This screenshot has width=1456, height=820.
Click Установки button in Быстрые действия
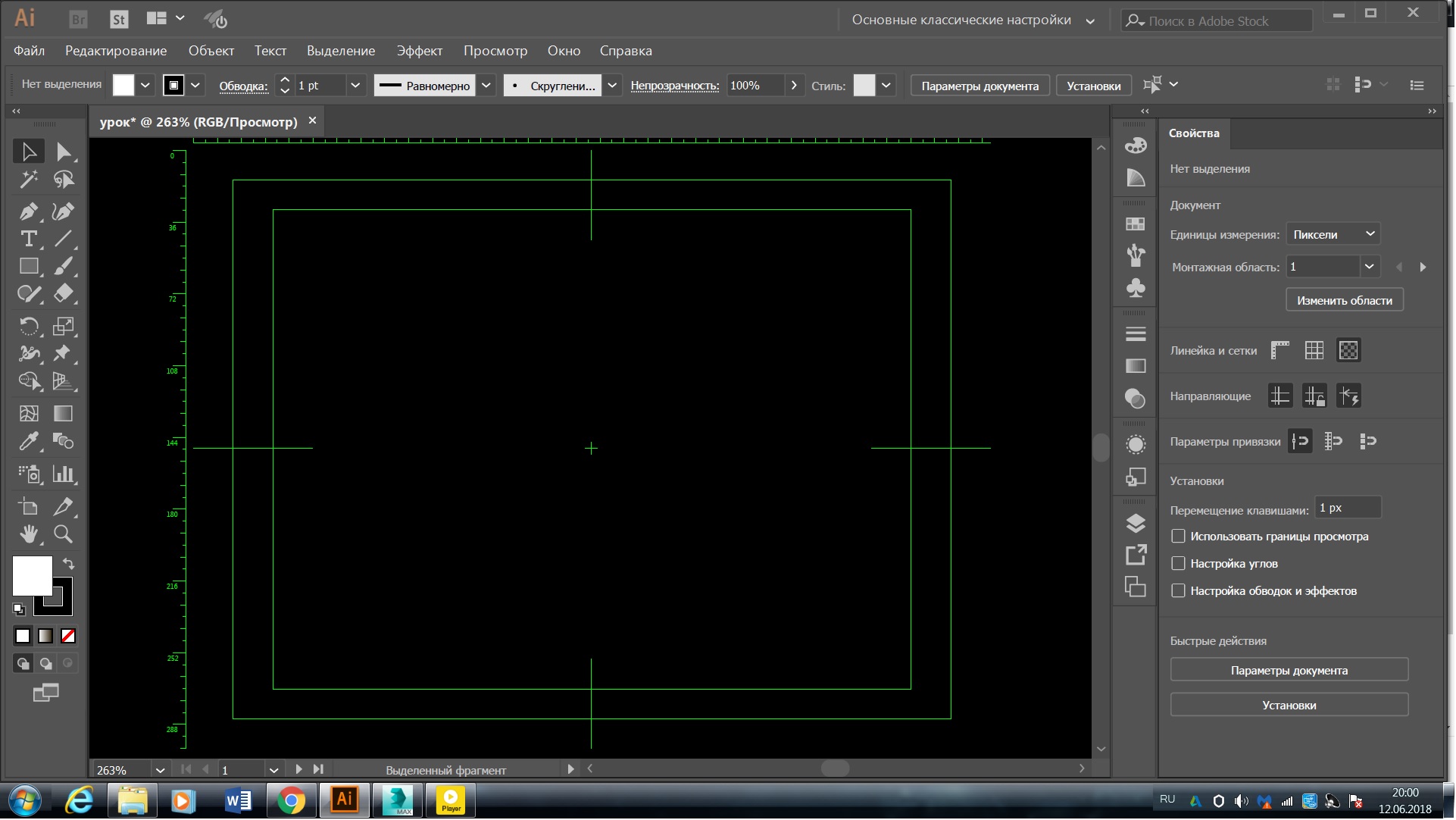pos(1289,706)
